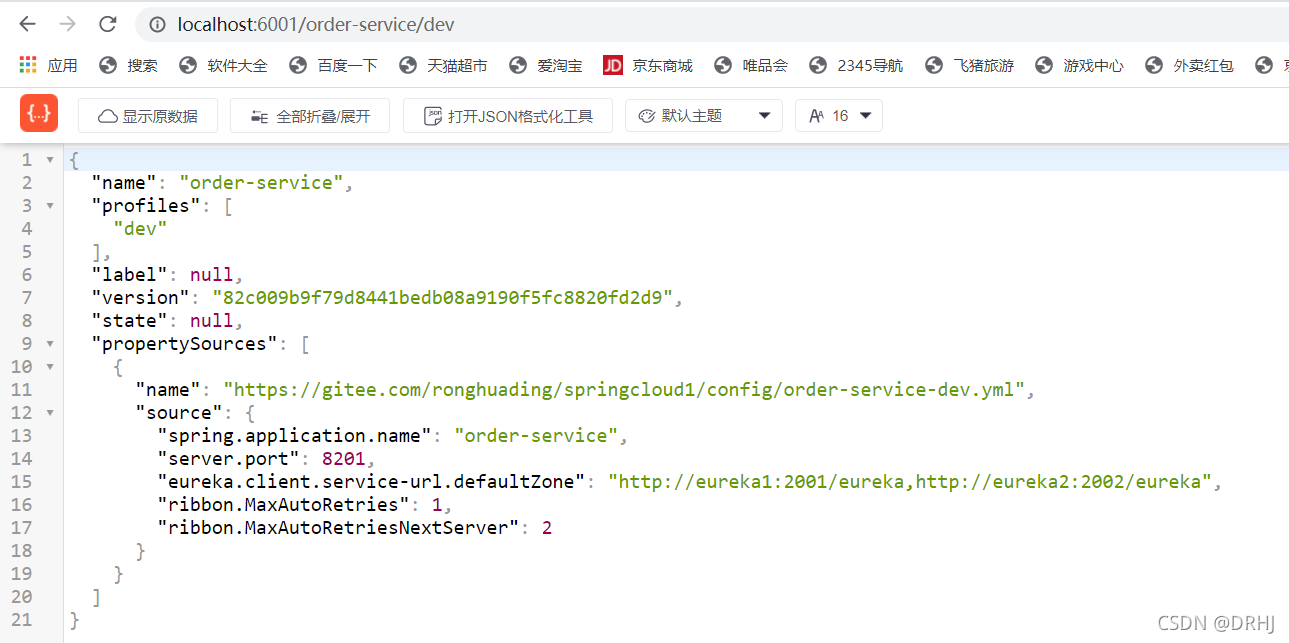Open the font size 16 dropdown

point(838,116)
